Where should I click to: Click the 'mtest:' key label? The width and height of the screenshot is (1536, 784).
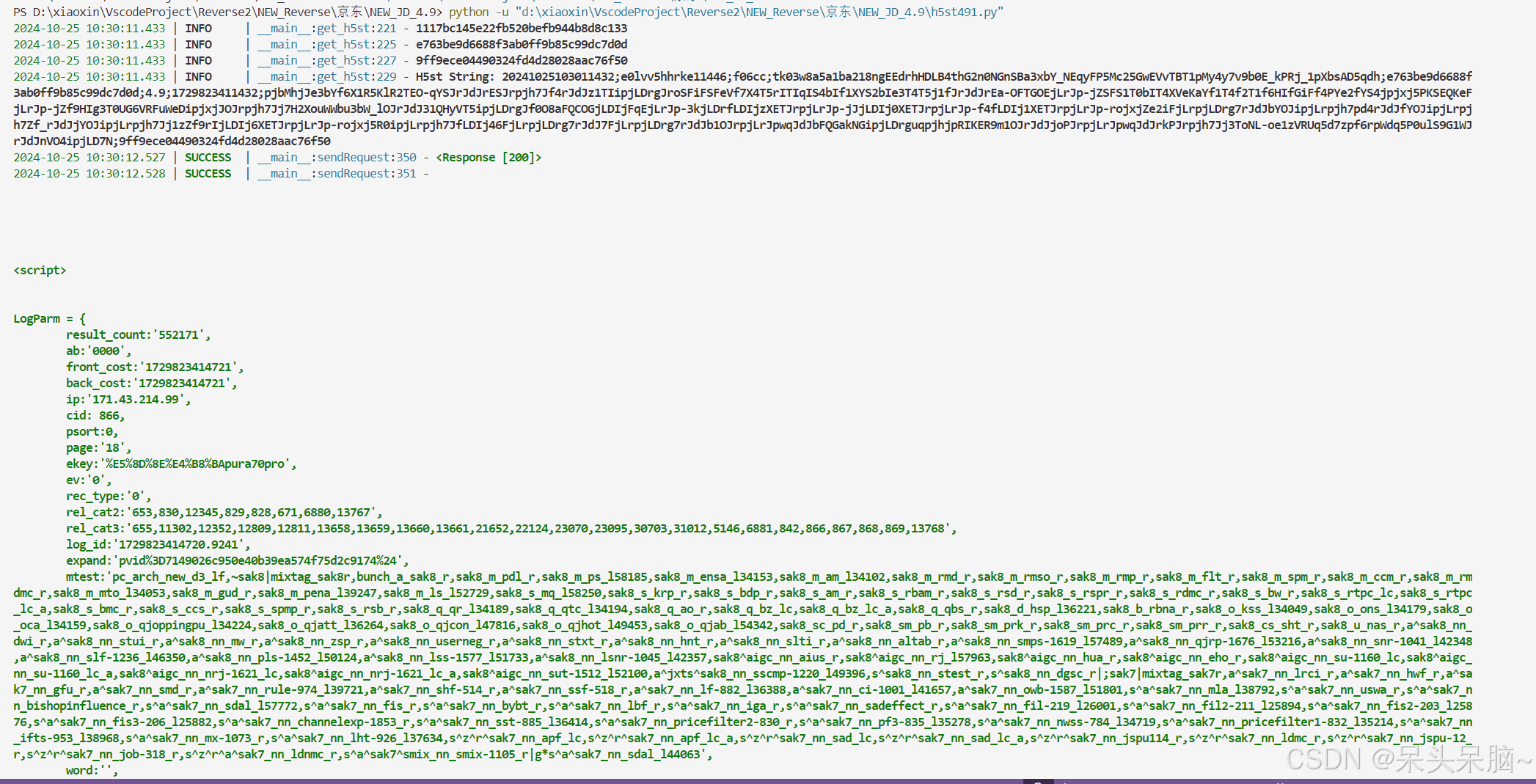86,576
